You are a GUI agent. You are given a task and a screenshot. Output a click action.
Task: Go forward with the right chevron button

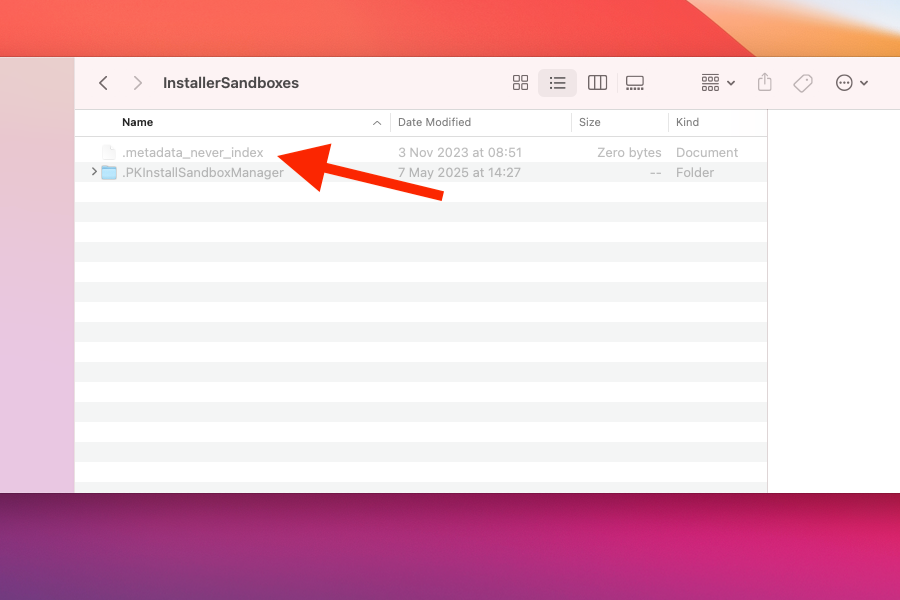point(137,83)
